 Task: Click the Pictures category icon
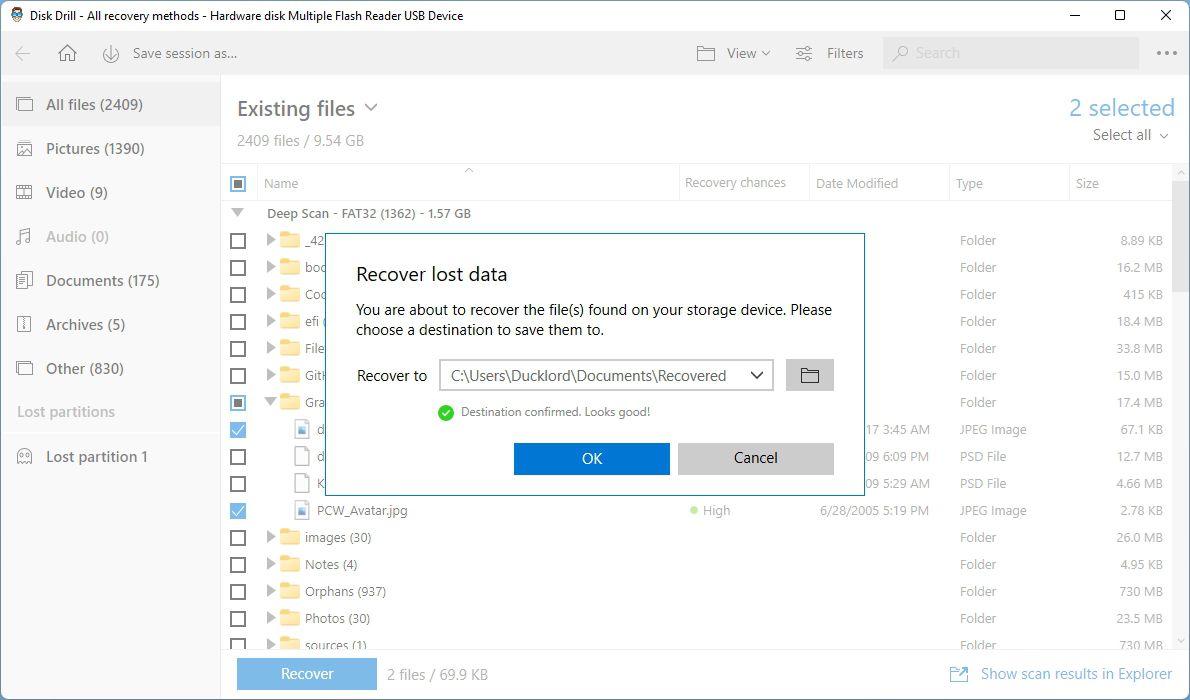tap(25, 148)
